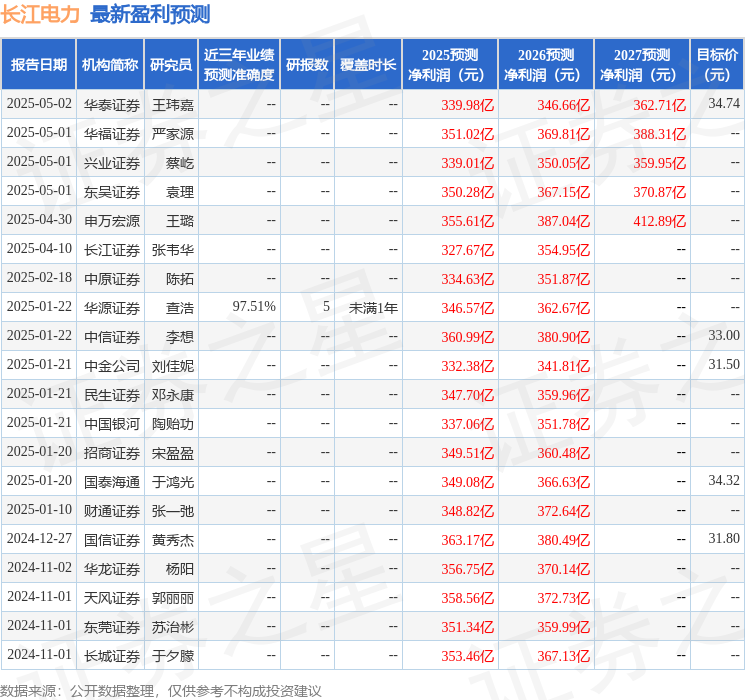The width and height of the screenshot is (745, 700).
Task: Select the 2027预测净利润 column header
Action: [x=642, y=65]
